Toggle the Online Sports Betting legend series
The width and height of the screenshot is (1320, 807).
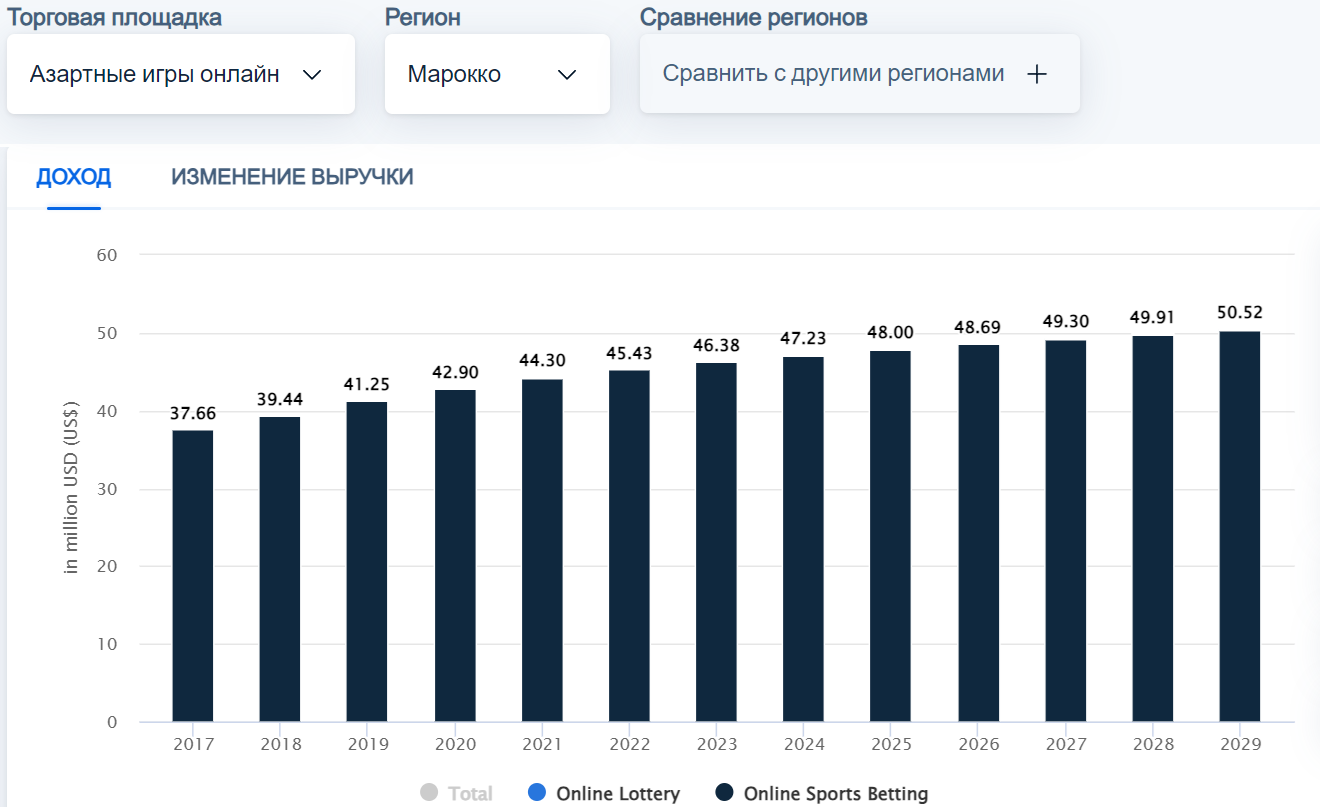[x=822, y=794]
